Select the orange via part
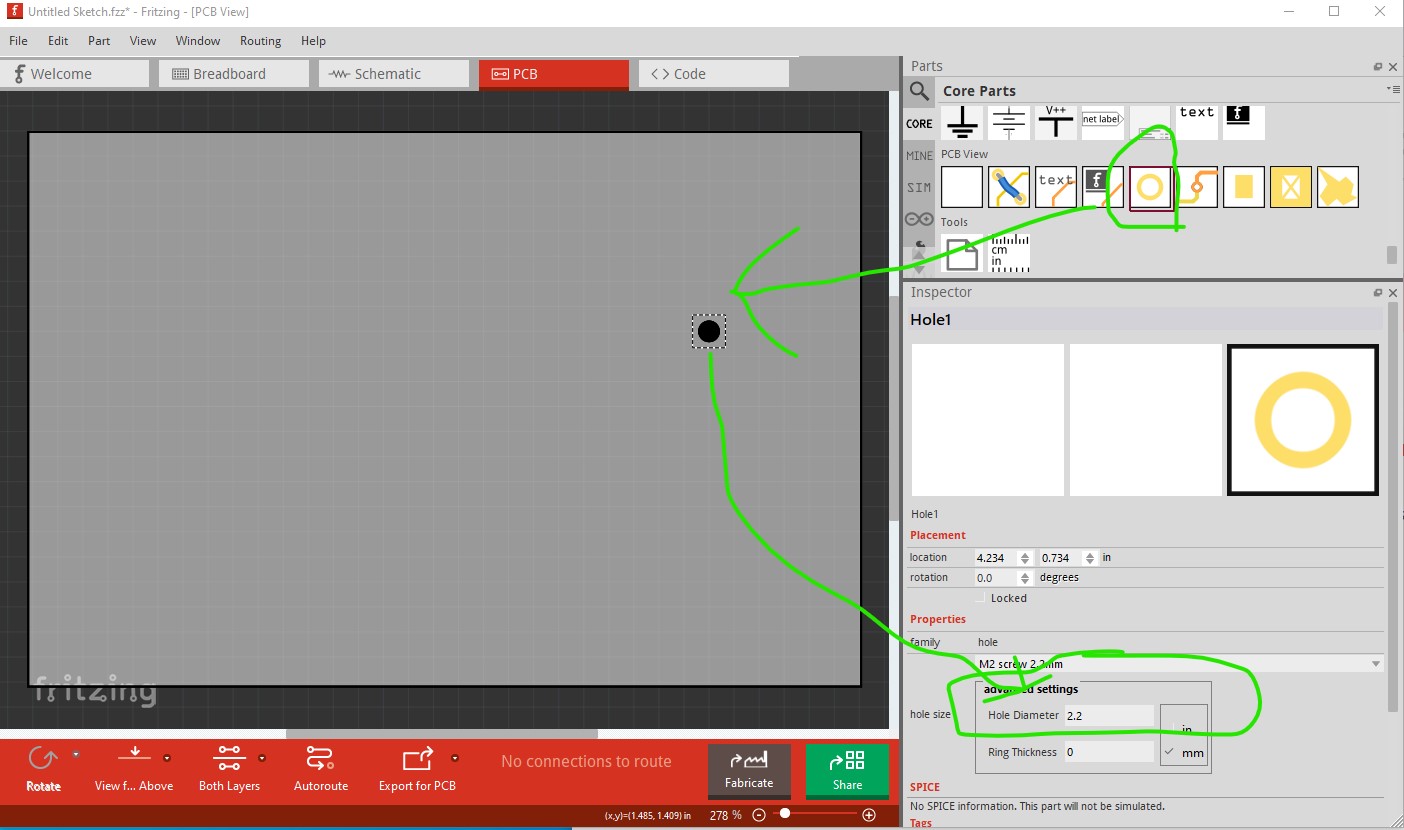This screenshot has height=830, width=1404. click(1197, 187)
